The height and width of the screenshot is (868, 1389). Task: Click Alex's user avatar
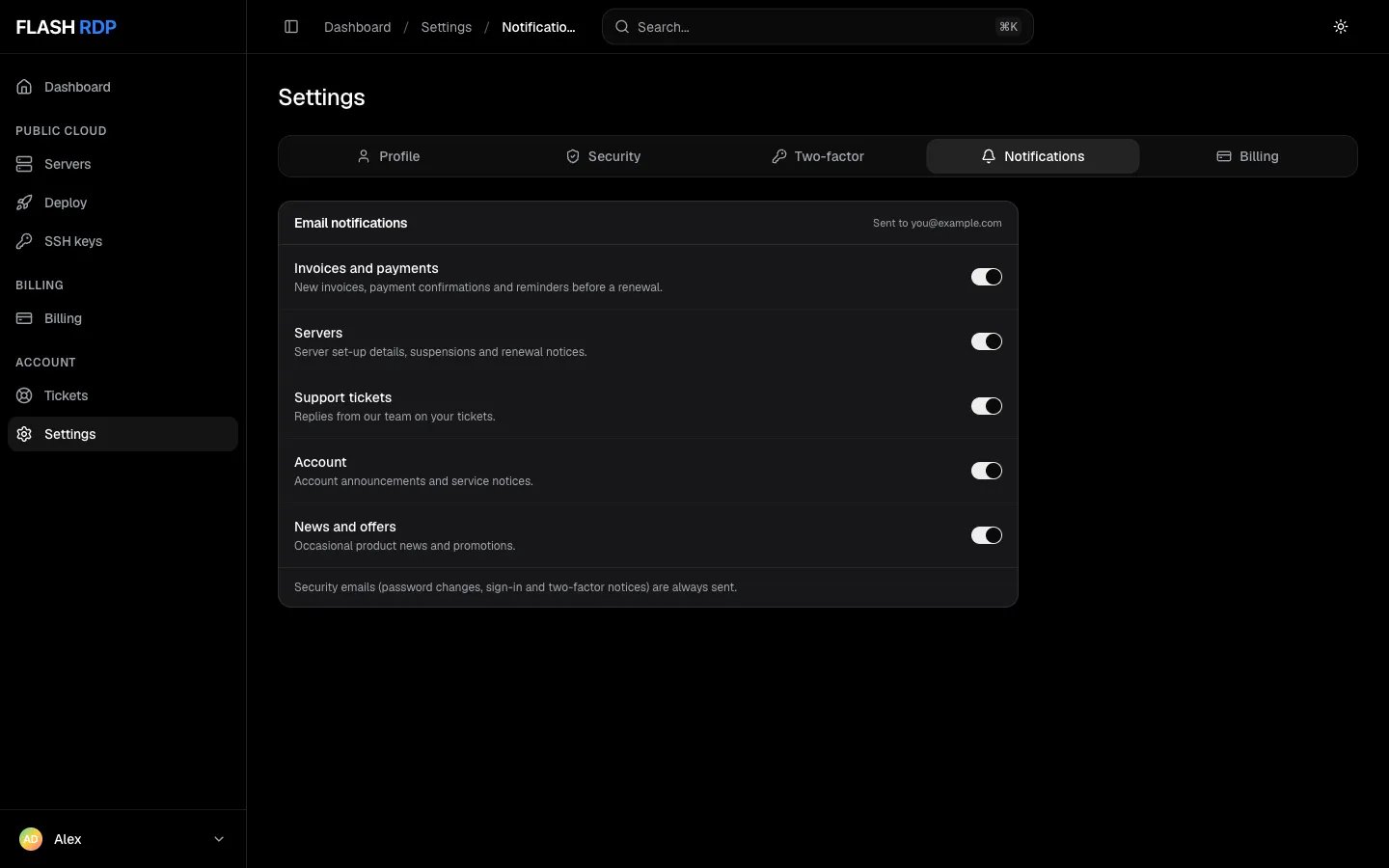click(x=31, y=839)
